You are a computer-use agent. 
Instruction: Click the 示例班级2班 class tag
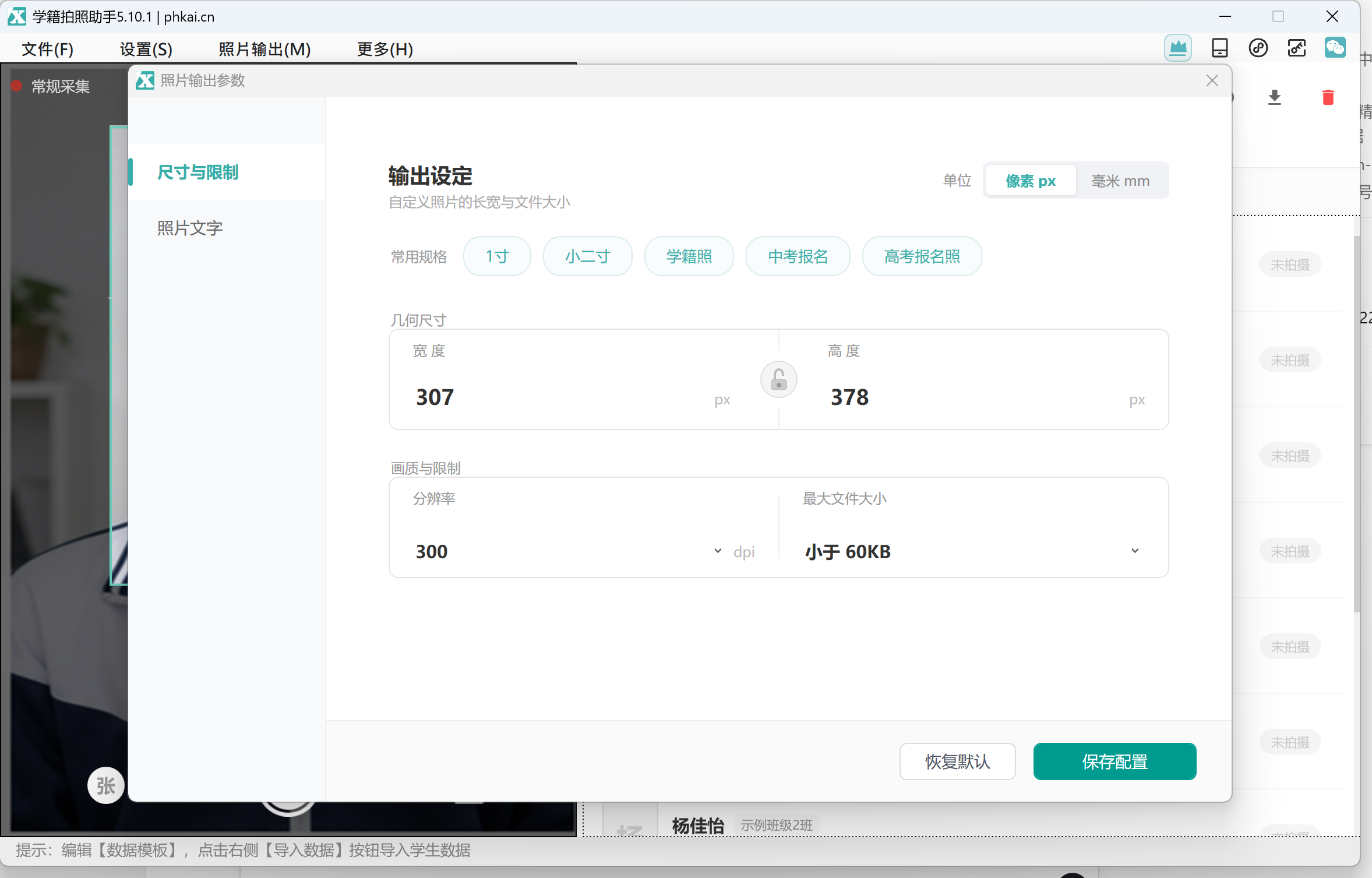(776, 826)
